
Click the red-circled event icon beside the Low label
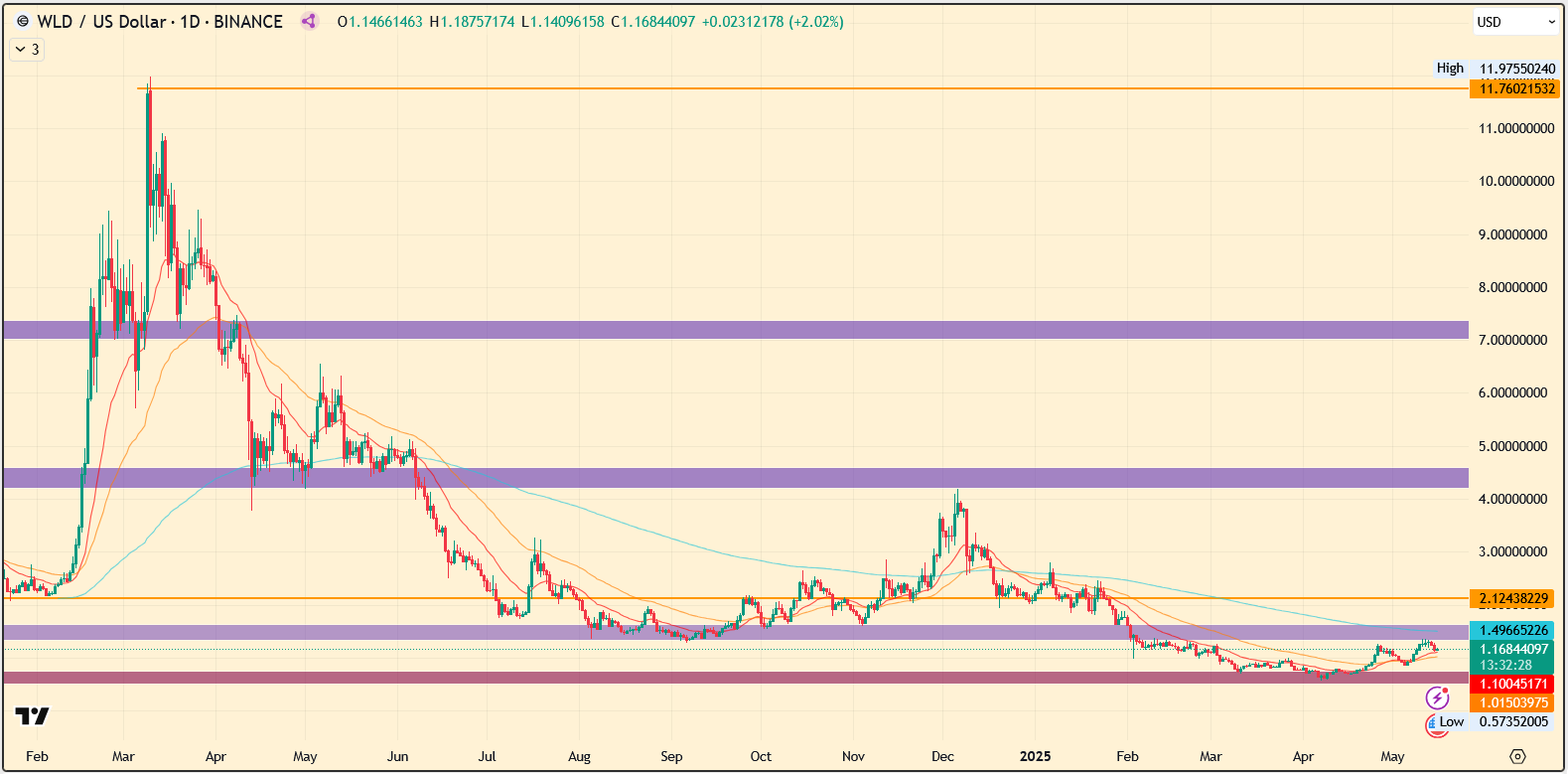[1431, 724]
